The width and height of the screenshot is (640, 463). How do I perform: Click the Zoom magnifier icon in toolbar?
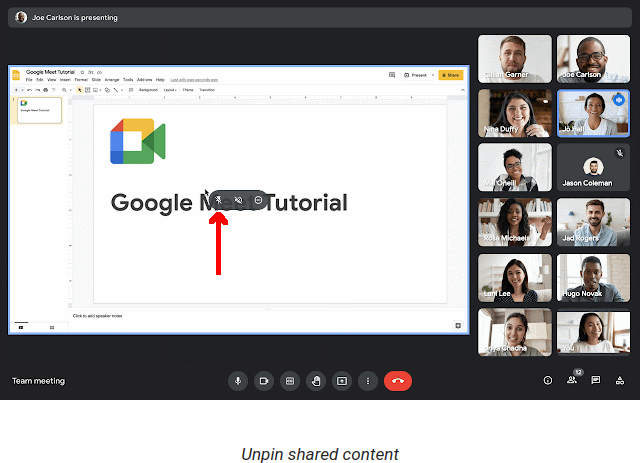tap(64, 90)
